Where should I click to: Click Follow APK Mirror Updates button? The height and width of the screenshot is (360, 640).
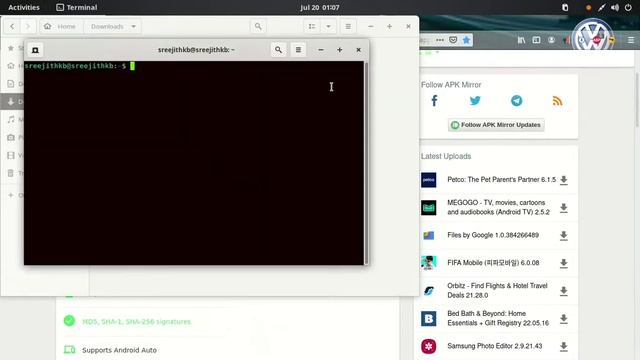click(496, 125)
